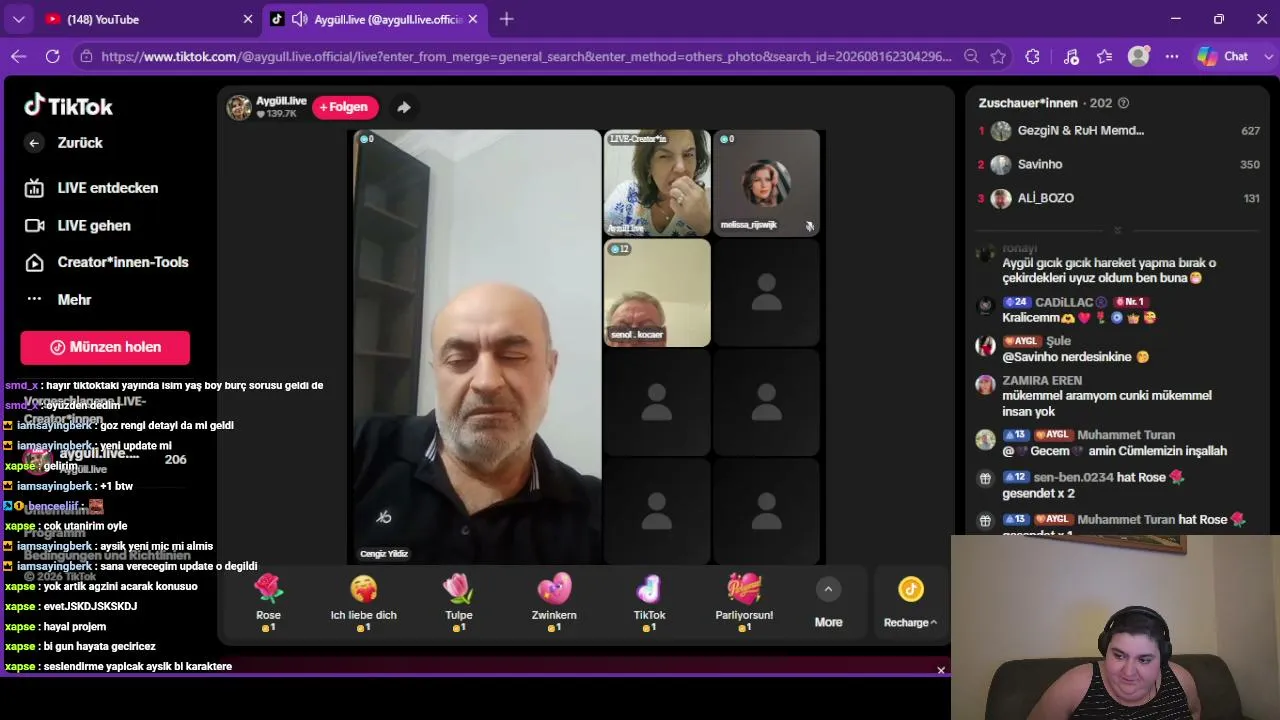Send the Ich liebe dich gift
Viewport: 1280px width, 720px height.
(364, 602)
